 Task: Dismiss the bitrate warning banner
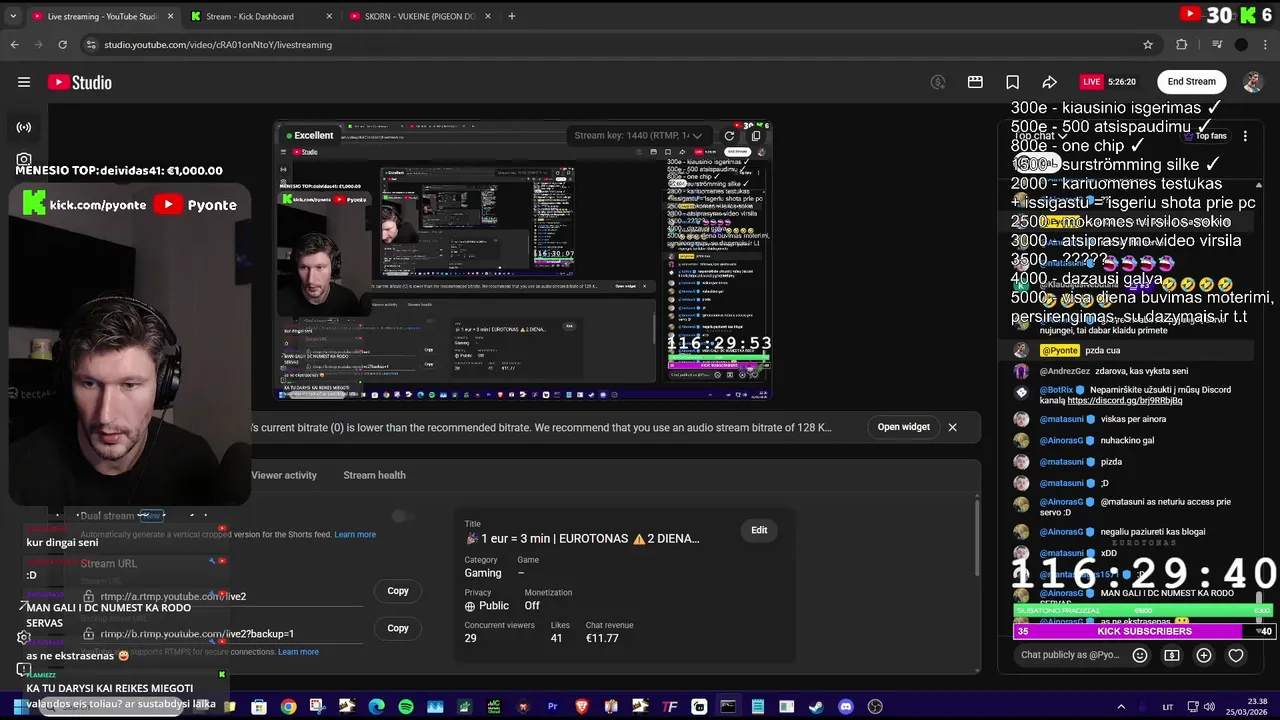(952, 427)
